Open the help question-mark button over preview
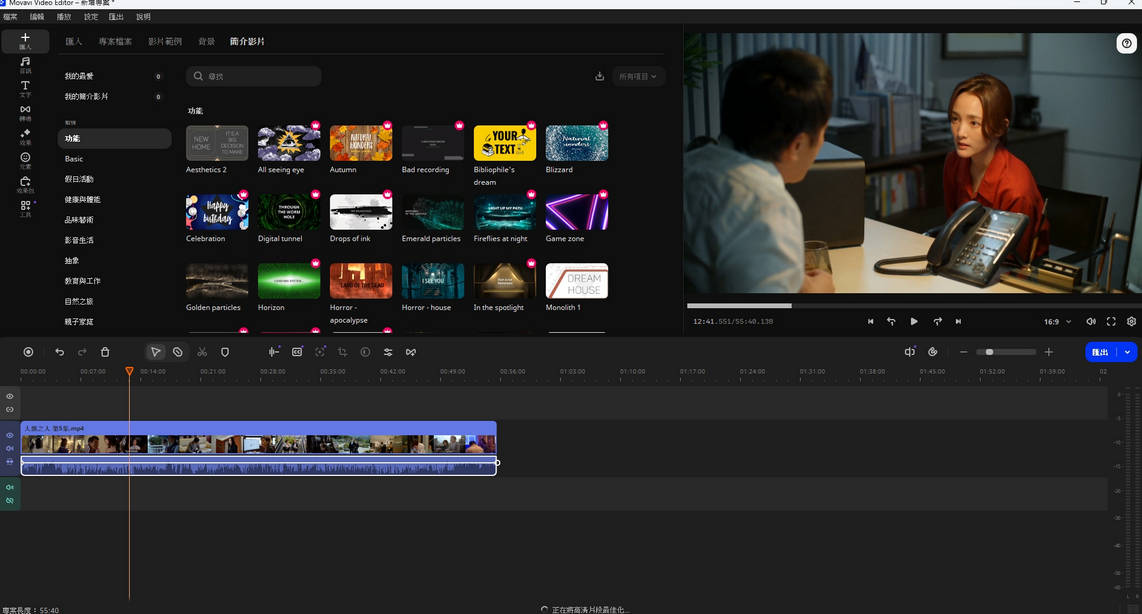 click(1127, 43)
